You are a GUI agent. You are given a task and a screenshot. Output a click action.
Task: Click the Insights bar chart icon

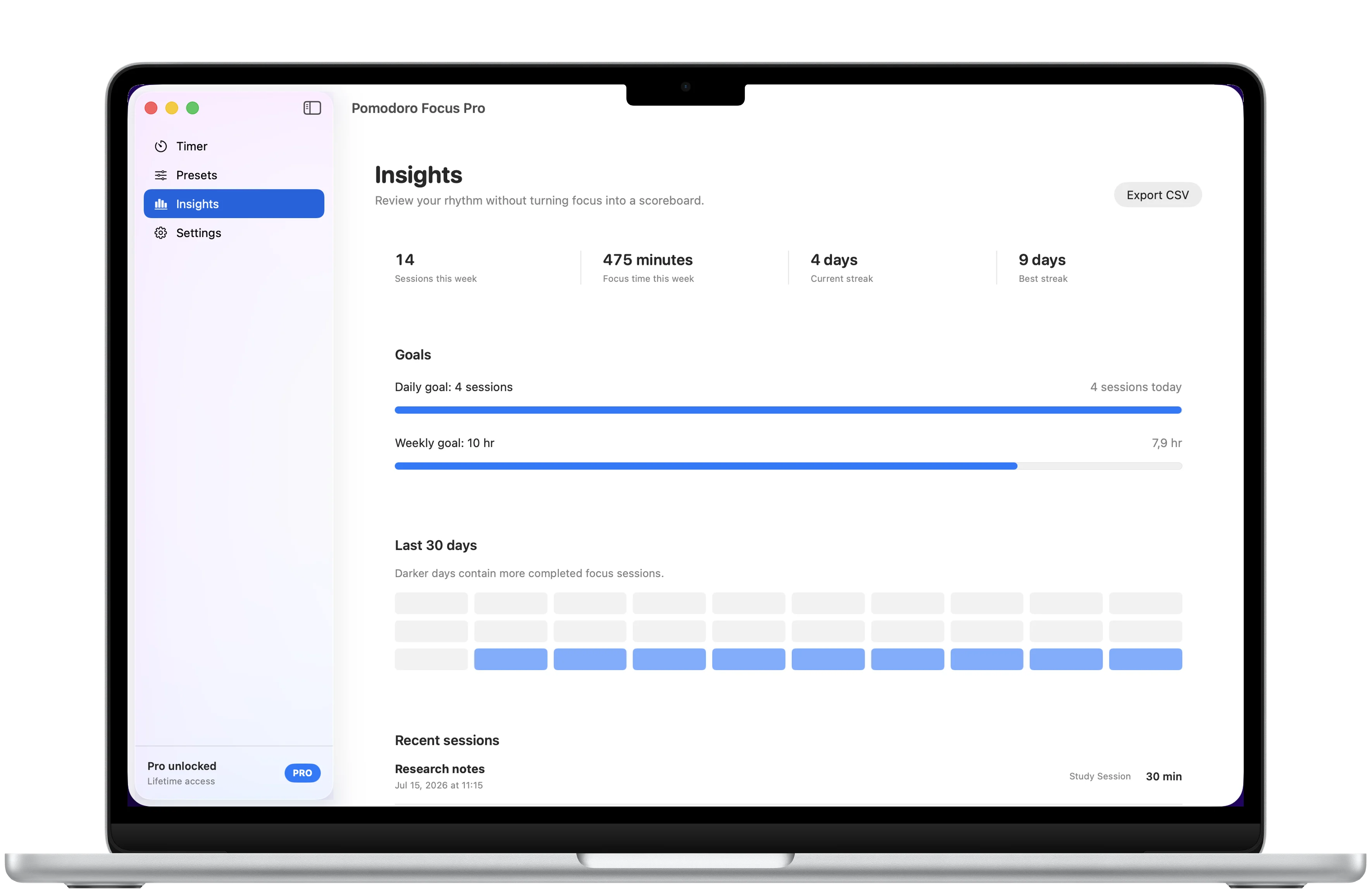tap(161, 204)
